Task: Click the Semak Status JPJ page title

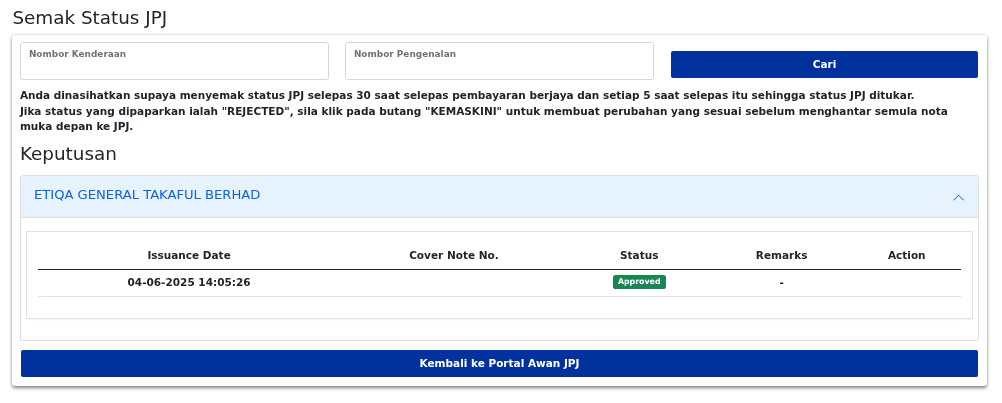Action: (x=89, y=18)
